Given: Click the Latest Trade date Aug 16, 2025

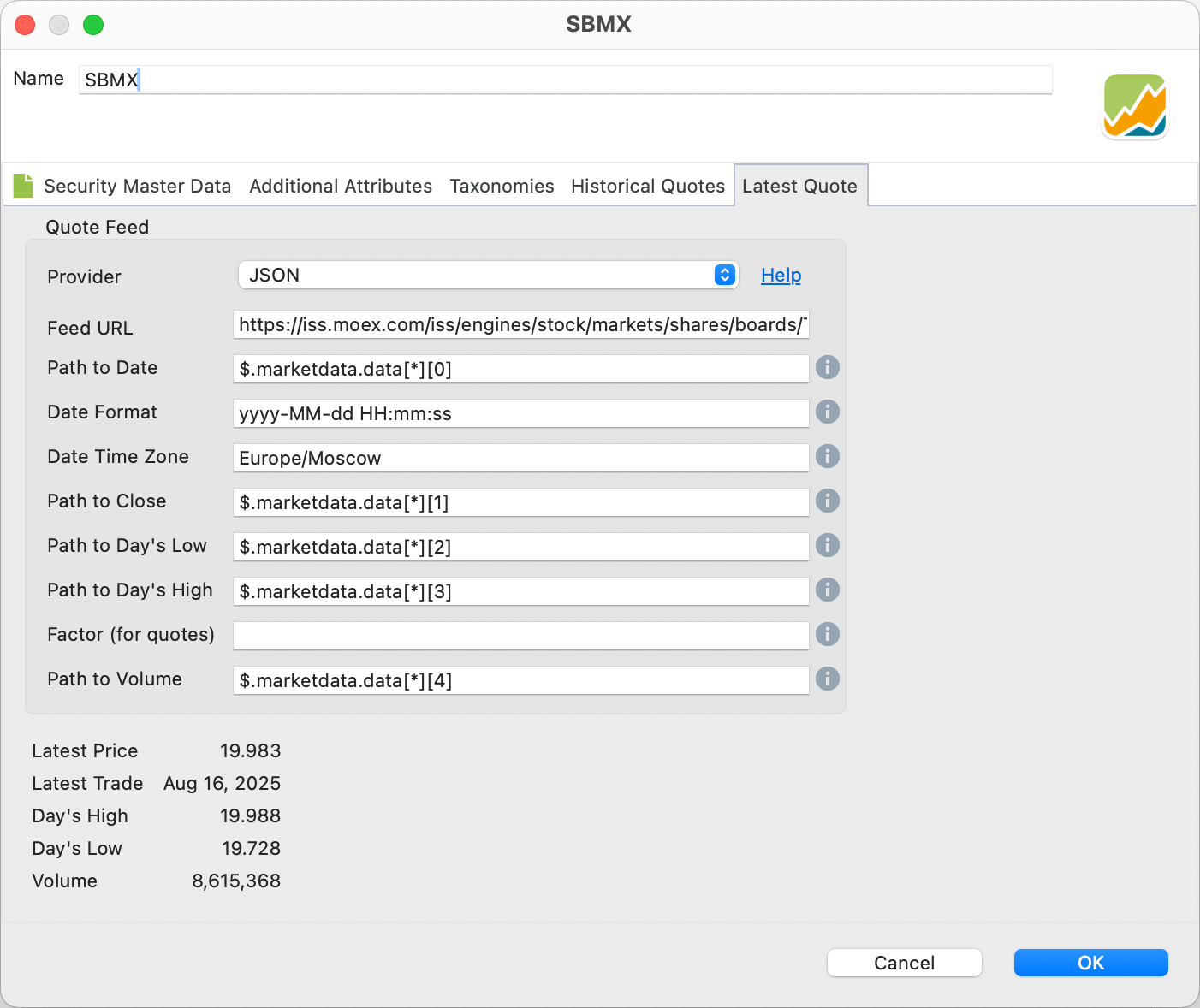Looking at the screenshot, I should tap(223, 784).
